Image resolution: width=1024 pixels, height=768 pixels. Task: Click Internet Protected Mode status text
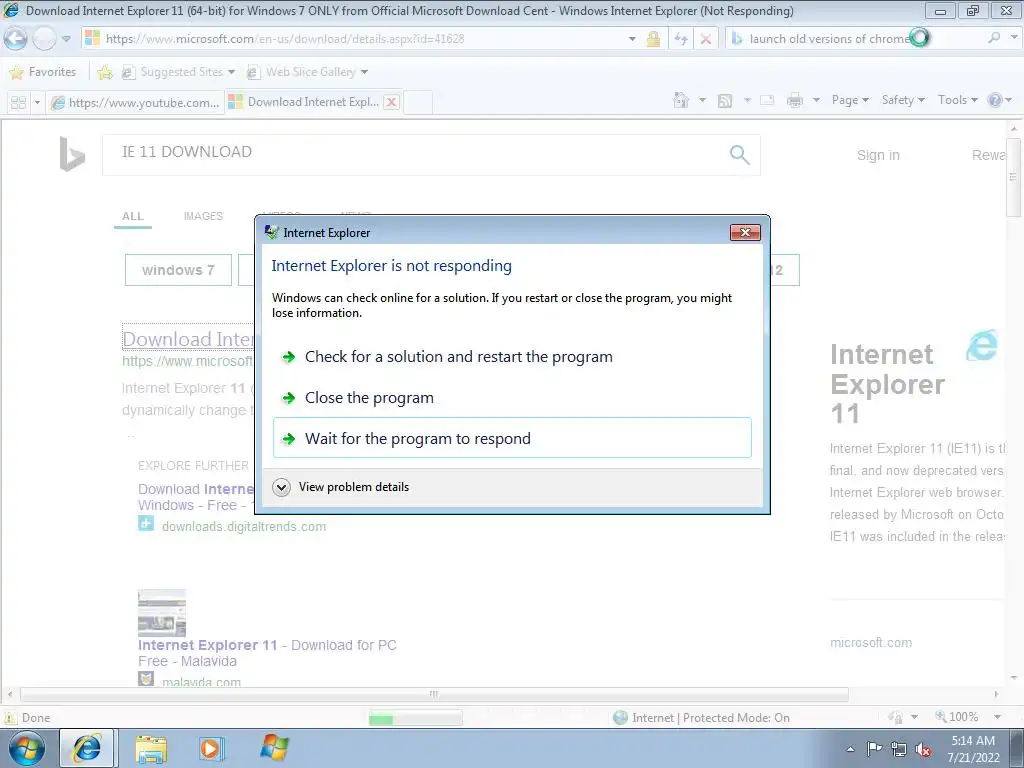[711, 718]
